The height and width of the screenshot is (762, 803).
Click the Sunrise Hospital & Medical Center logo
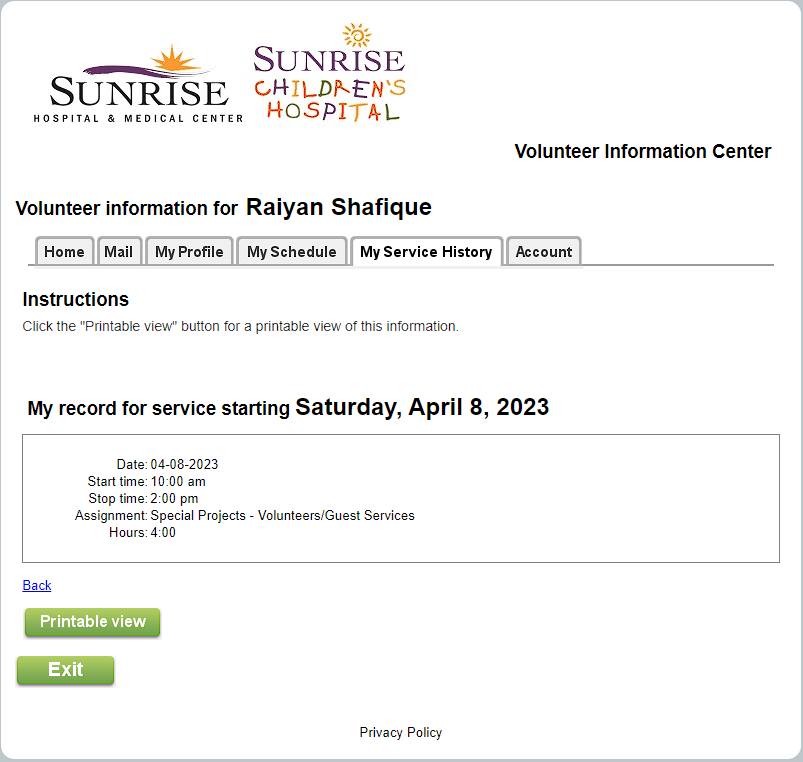[x=139, y=85]
